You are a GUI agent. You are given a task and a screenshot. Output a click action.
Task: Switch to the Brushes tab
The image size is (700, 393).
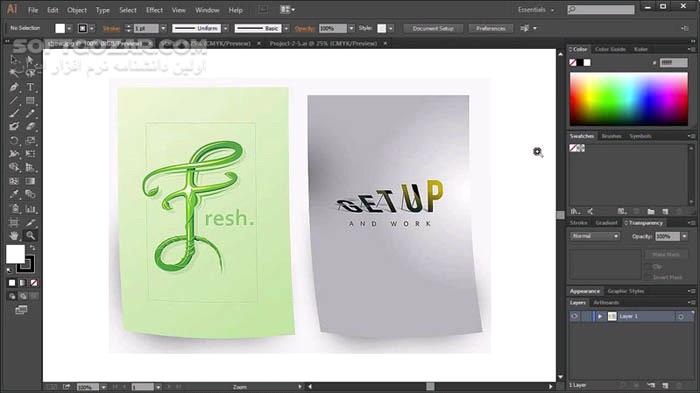612,136
